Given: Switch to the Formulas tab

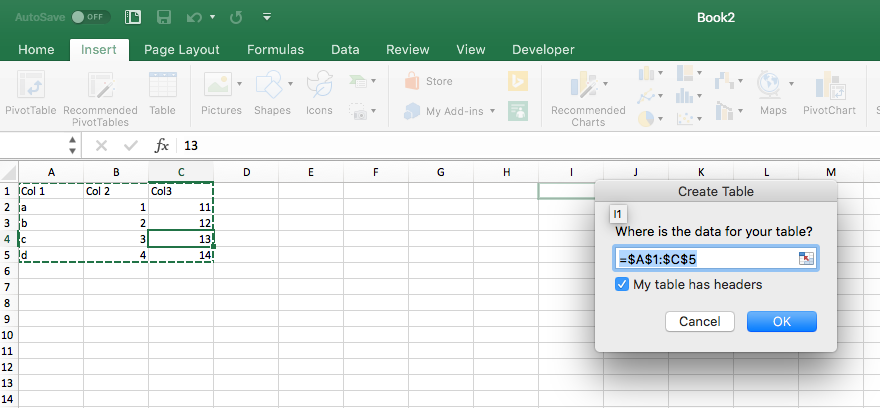Looking at the screenshot, I should pyautogui.click(x=275, y=49).
